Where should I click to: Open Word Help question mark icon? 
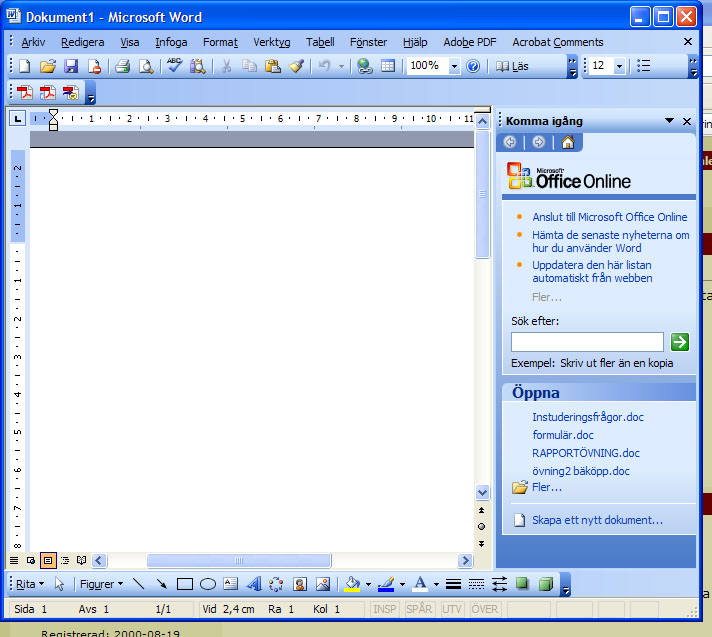473,66
